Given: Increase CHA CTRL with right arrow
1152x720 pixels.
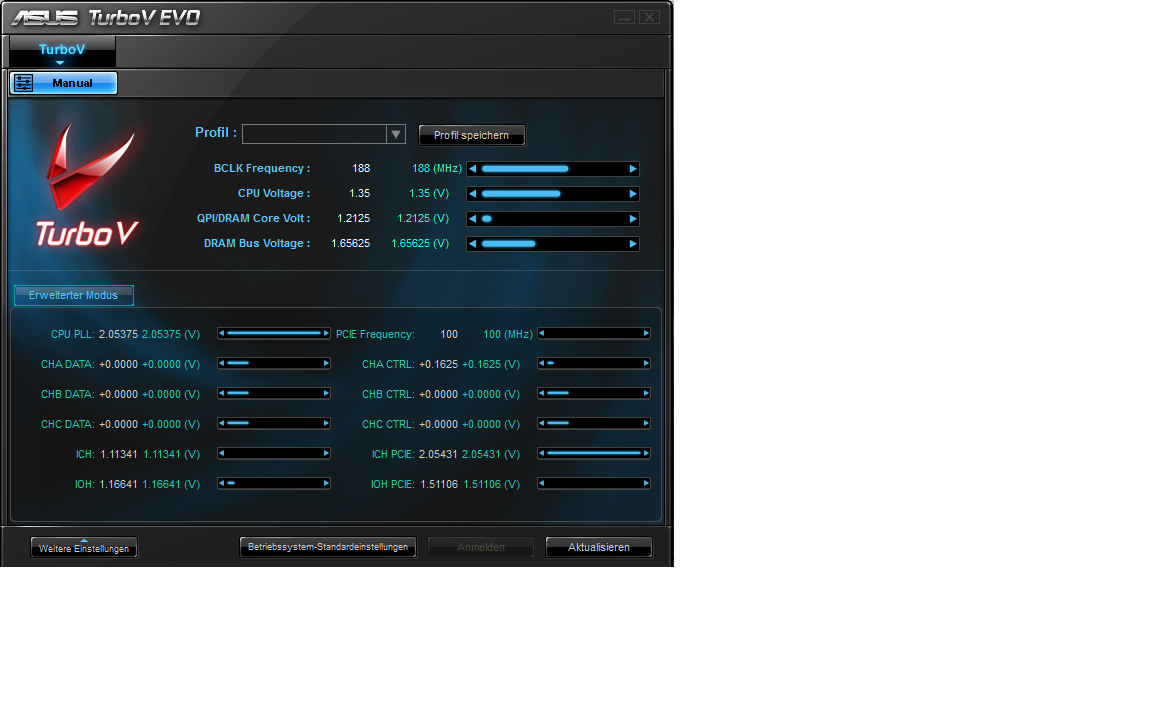Looking at the screenshot, I should point(647,364).
